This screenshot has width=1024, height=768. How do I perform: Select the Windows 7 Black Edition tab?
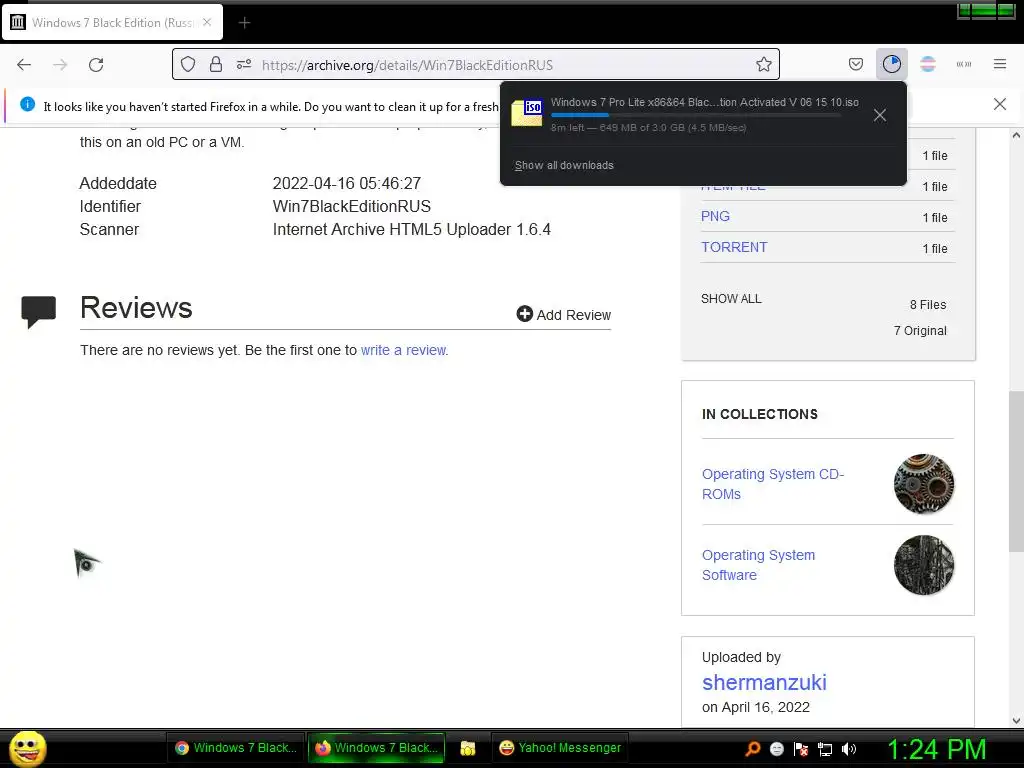(x=113, y=22)
